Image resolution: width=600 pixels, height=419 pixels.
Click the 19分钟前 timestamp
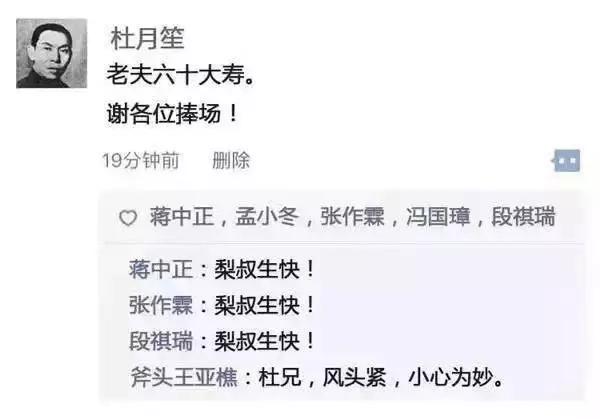pyautogui.click(x=141, y=161)
